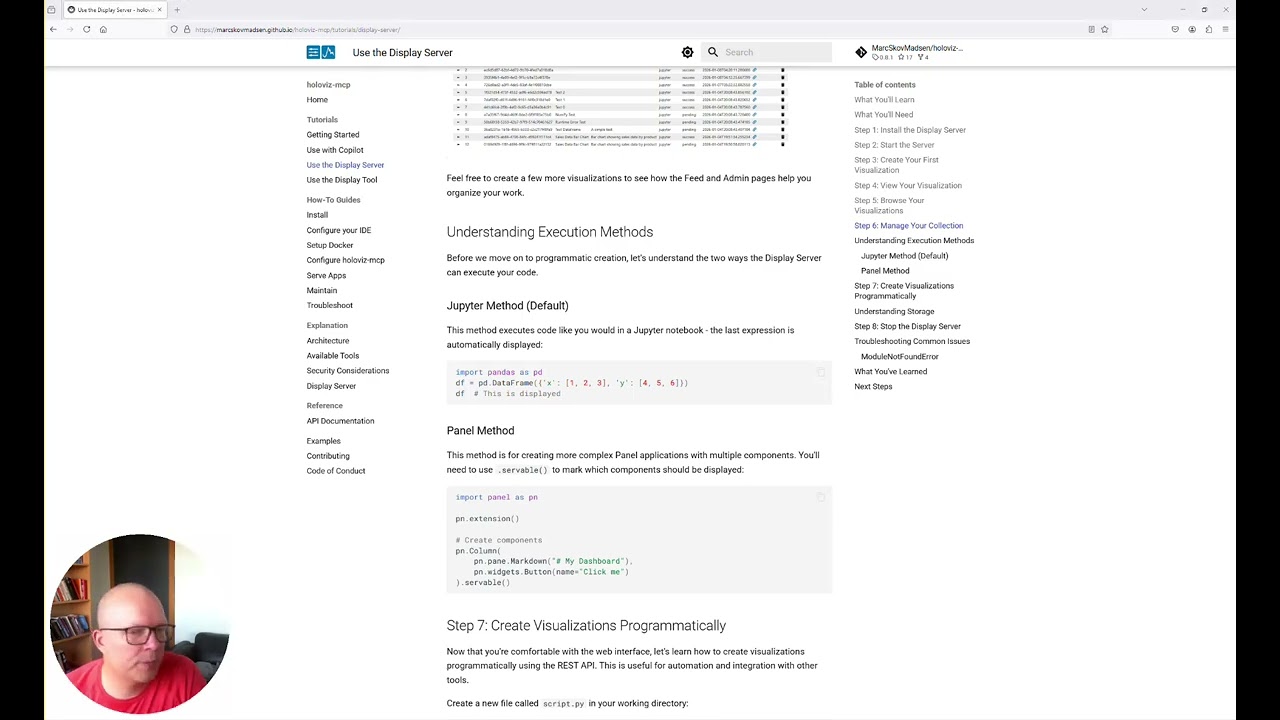The width and height of the screenshot is (1280, 720).
Task: Jump to What You'll Need section
Action: [883, 115]
